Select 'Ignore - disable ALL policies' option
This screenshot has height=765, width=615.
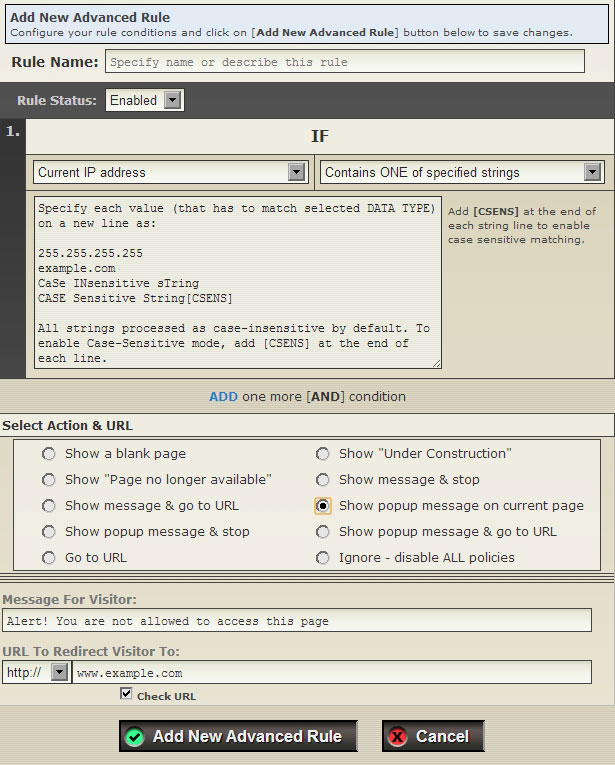(x=323, y=558)
